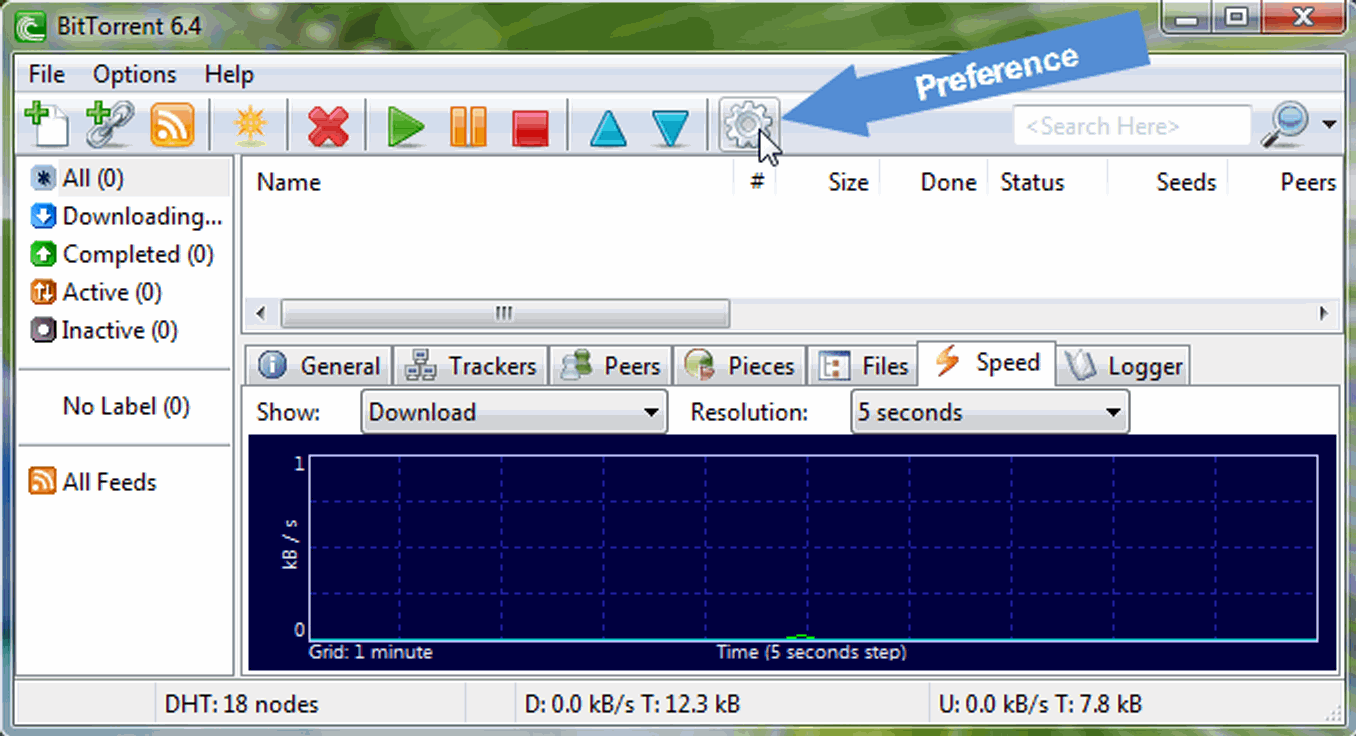Sort torrent list by # column
The image size is (1356, 736).
click(x=756, y=182)
